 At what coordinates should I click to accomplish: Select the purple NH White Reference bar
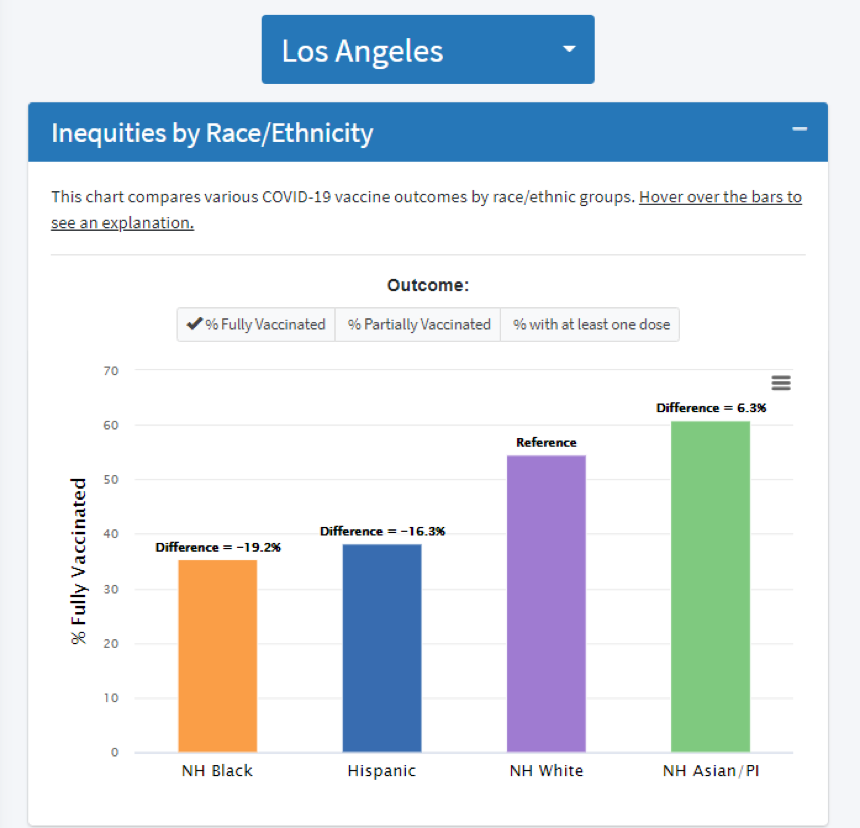546,600
